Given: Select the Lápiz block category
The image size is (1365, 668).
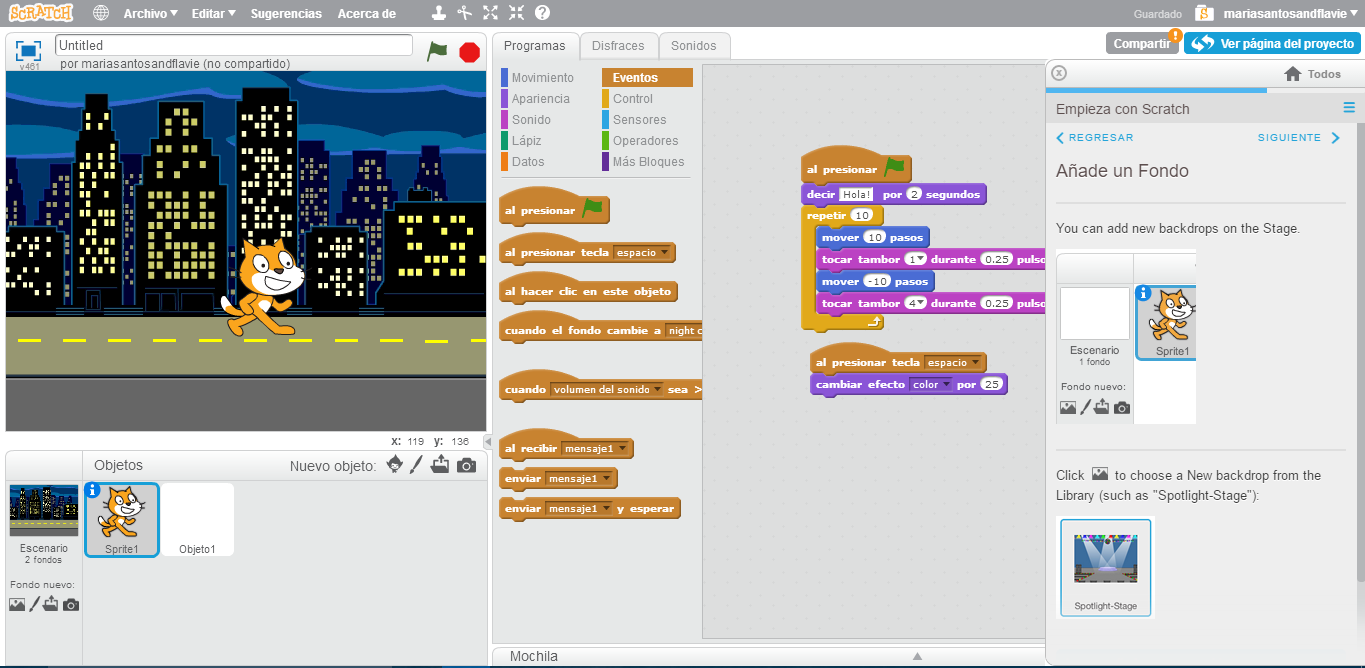Looking at the screenshot, I should 526,141.
